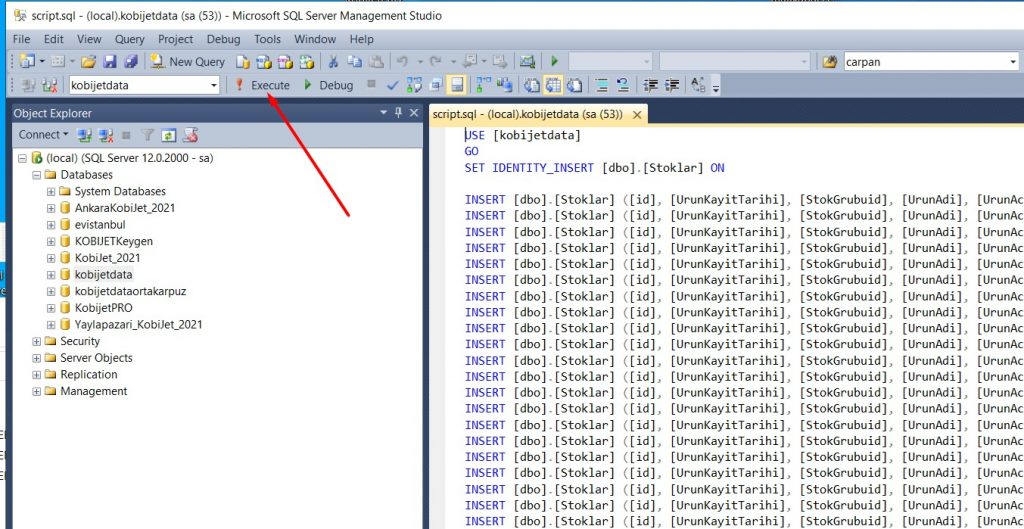Open the Query menu
The image size is (1024, 529).
[130, 39]
